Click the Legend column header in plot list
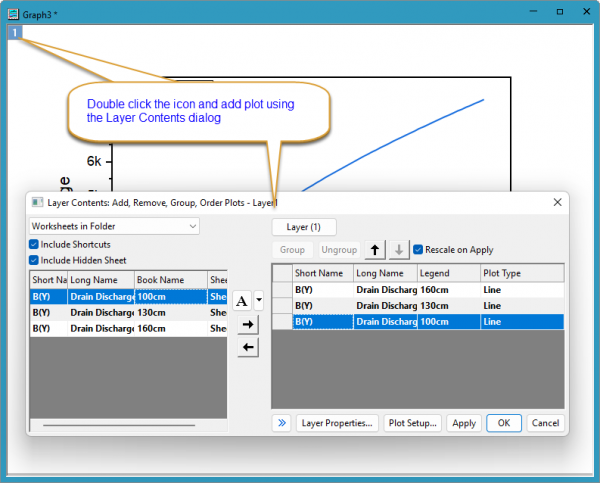The height and width of the screenshot is (483, 600). pyautogui.click(x=447, y=273)
